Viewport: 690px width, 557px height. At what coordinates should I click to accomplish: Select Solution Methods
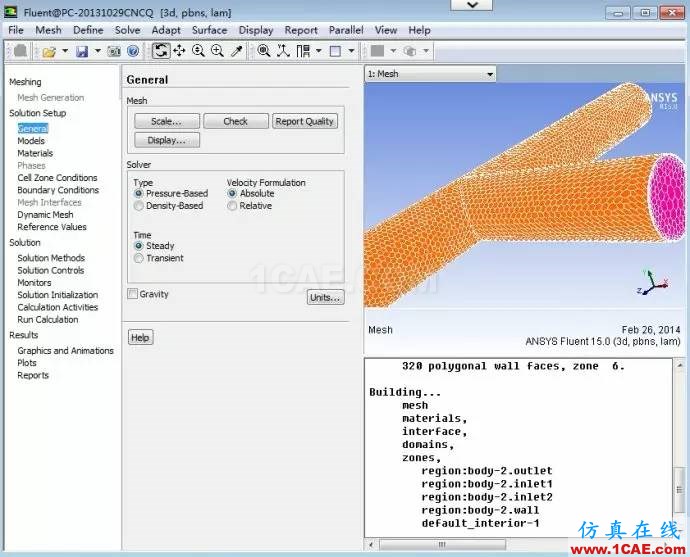51,258
